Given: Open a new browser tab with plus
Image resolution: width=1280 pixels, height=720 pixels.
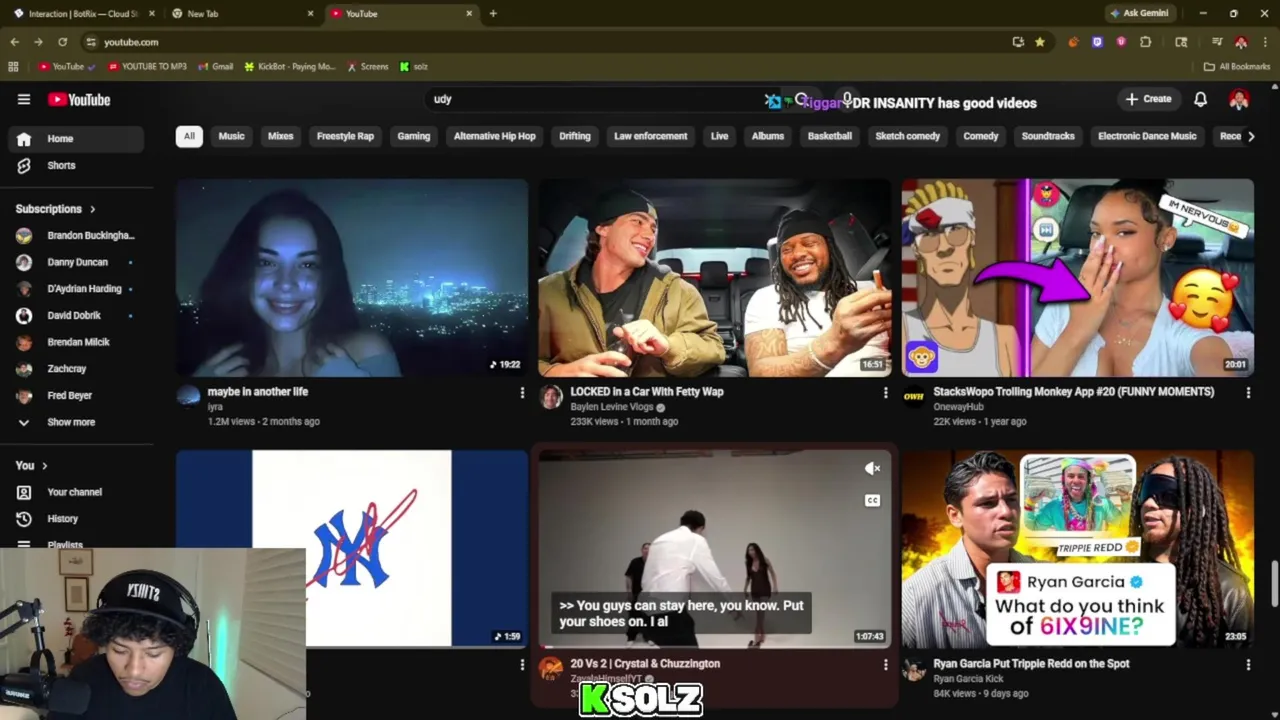Looking at the screenshot, I should (x=493, y=14).
